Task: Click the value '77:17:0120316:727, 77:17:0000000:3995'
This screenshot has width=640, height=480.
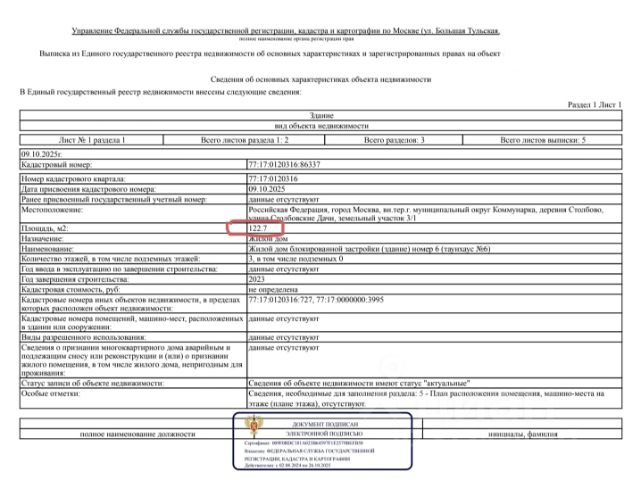Action: click(x=316, y=300)
